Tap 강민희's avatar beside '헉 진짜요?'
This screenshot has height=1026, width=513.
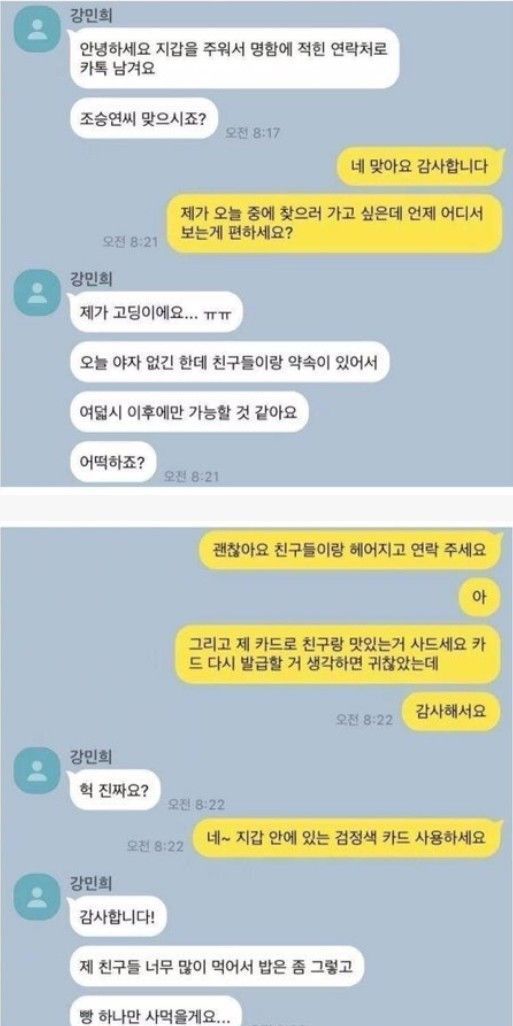pos(37,771)
